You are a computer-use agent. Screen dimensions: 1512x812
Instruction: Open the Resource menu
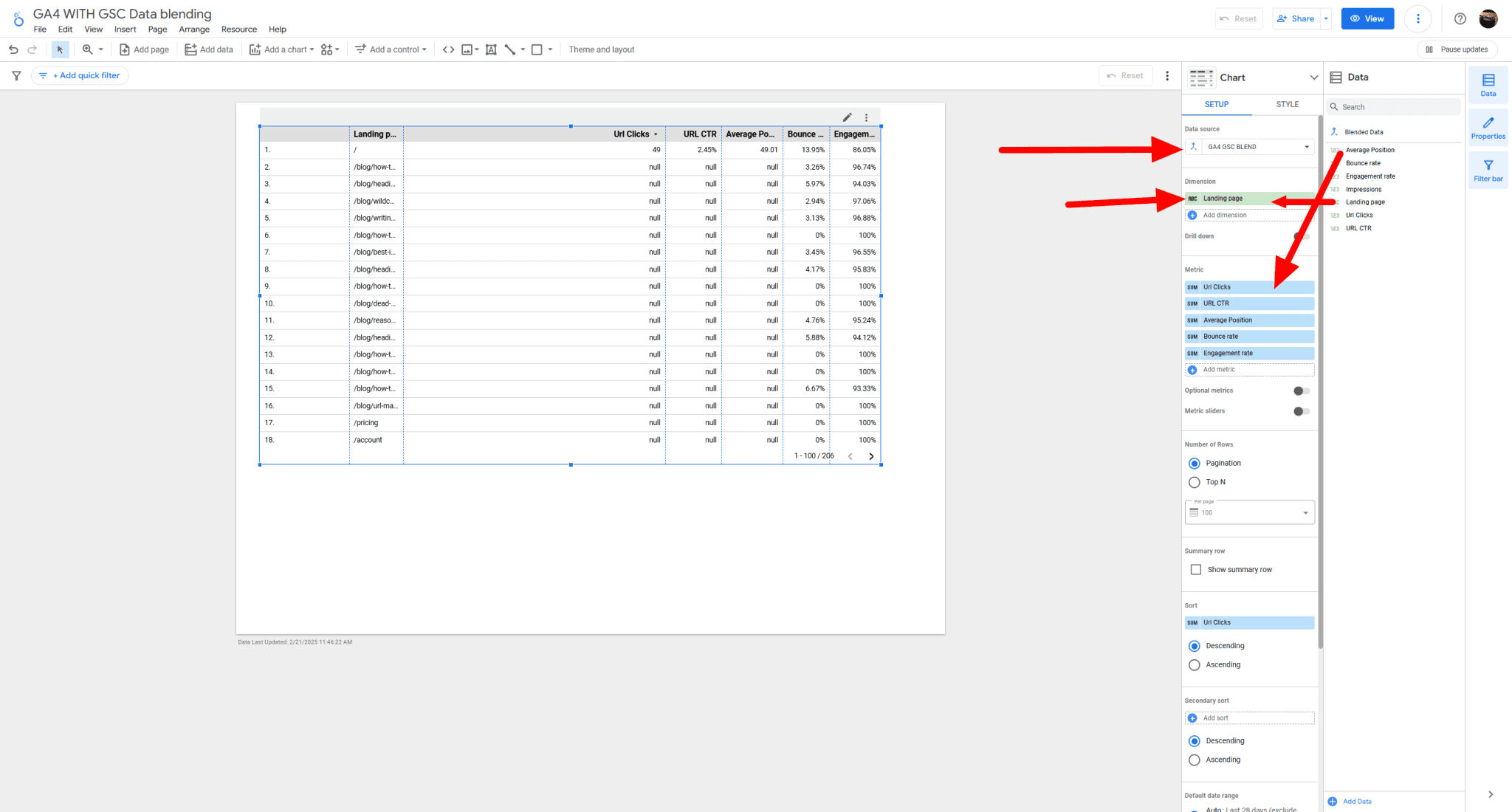click(238, 30)
